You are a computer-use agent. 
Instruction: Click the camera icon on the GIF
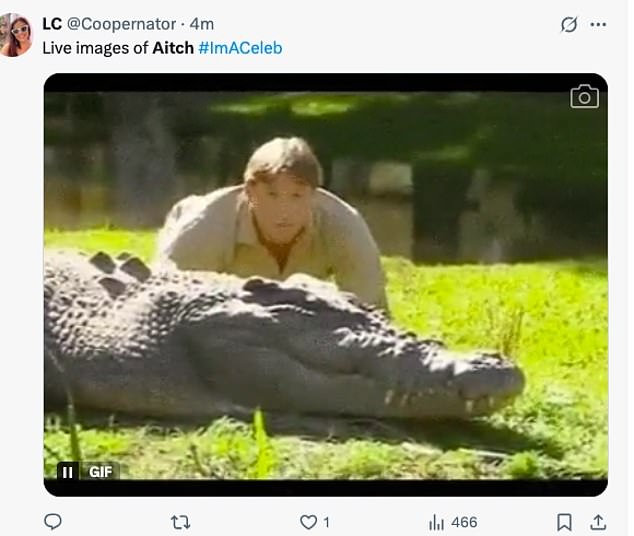pyautogui.click(x=584, y=96)
